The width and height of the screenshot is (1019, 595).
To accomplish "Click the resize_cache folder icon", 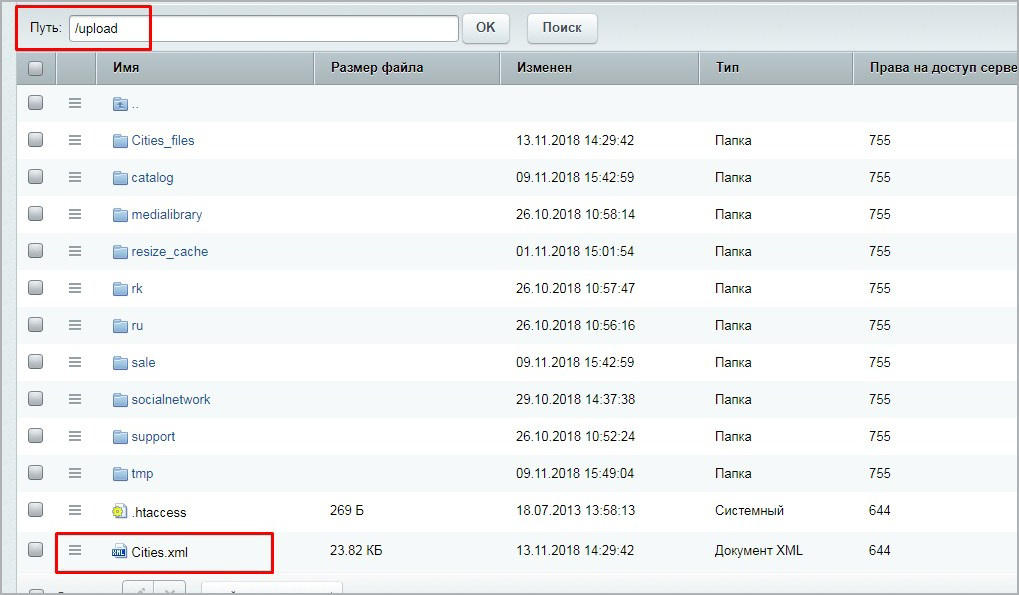I will pos(120,252).
